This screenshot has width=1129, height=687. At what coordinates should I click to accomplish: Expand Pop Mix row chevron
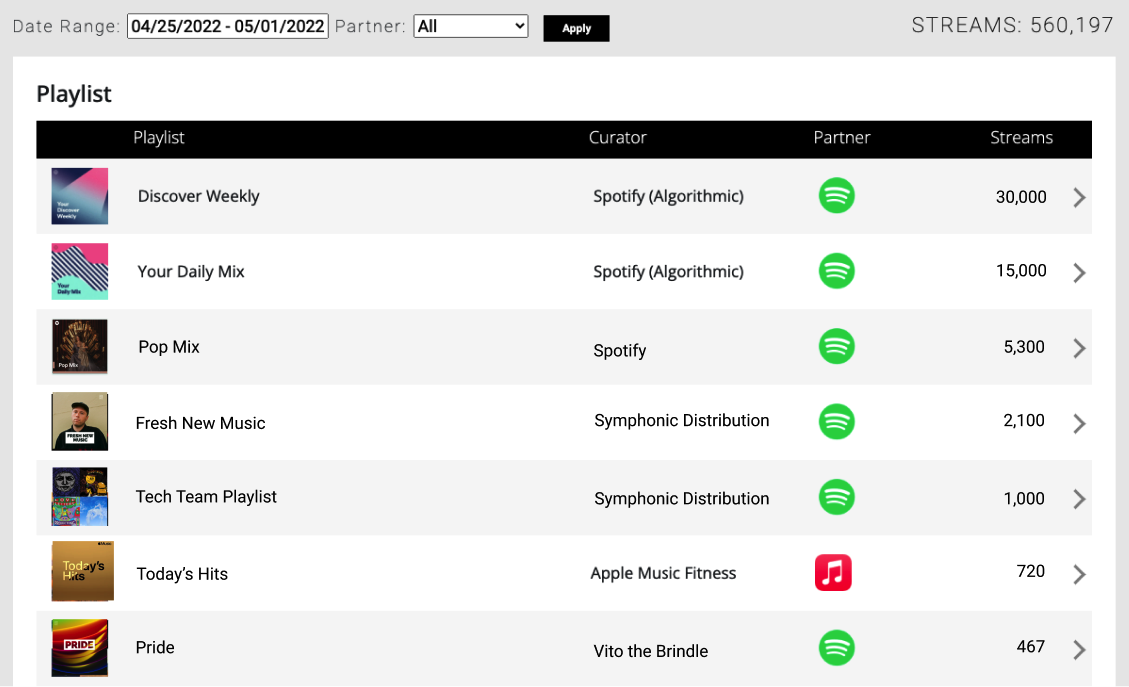pyautogui.click(x=1079, y=348)
